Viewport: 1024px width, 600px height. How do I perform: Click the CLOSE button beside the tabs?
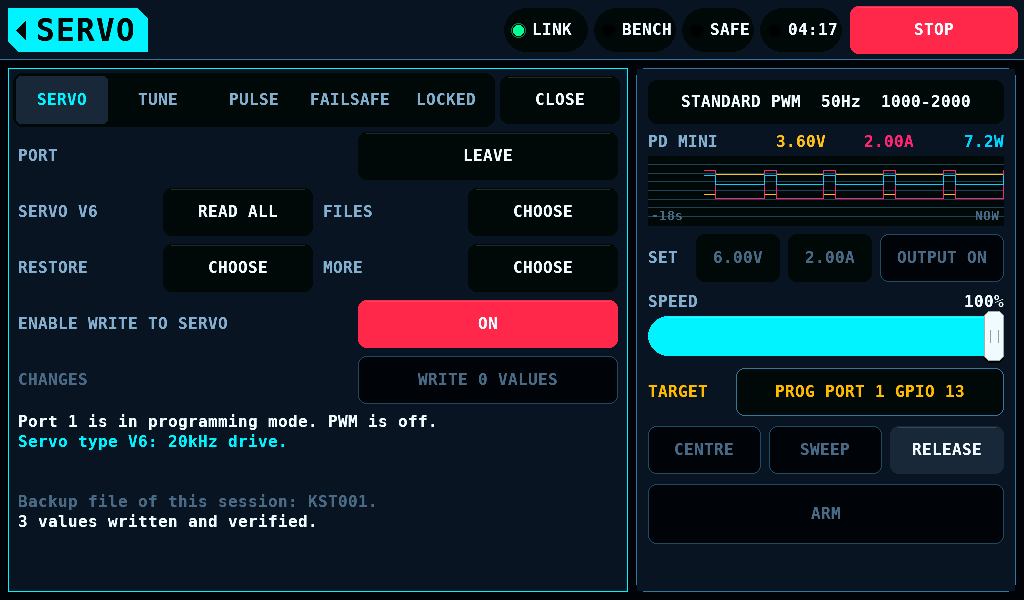560,100
